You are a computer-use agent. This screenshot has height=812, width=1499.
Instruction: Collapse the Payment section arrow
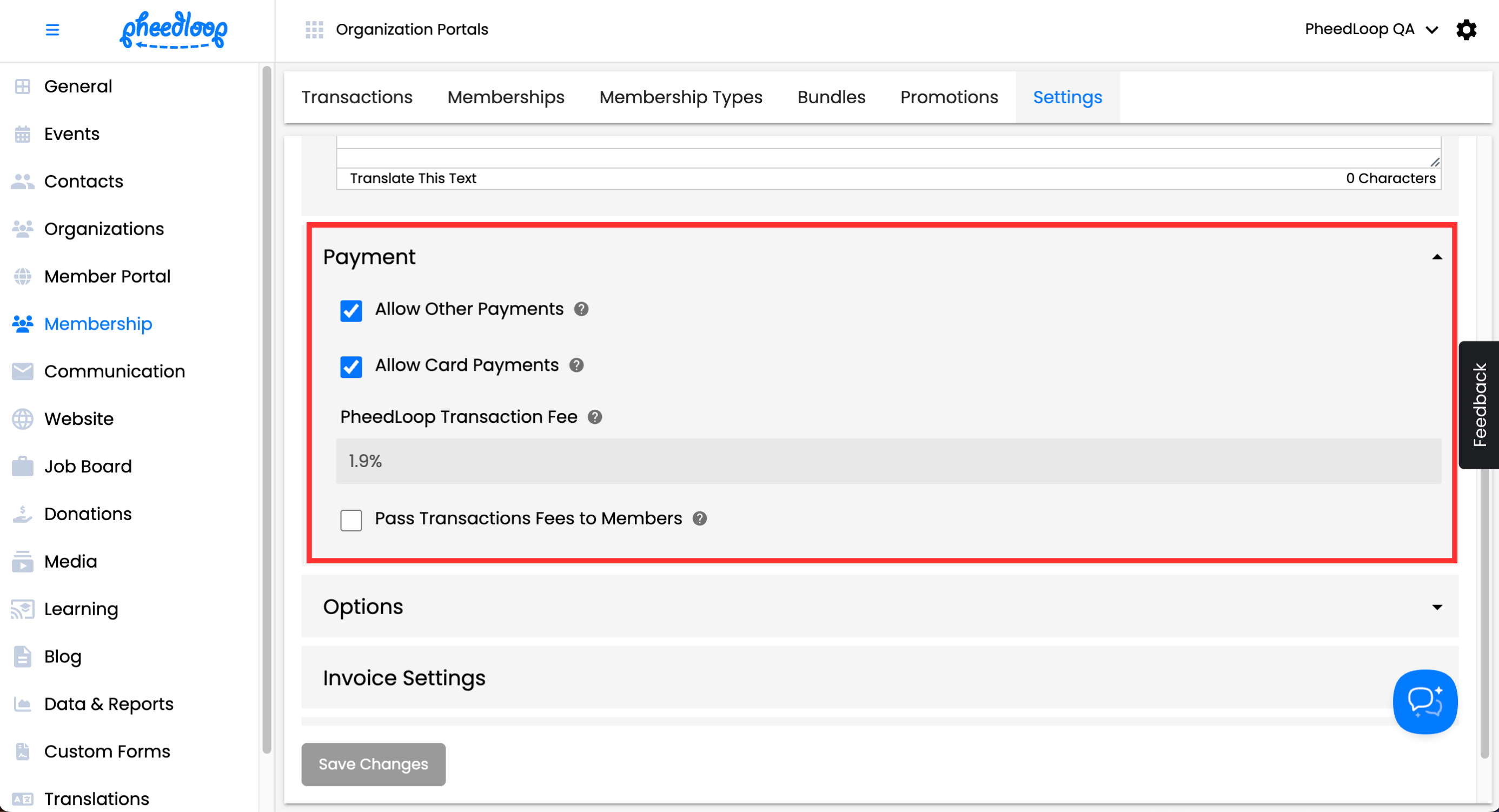1437,257
